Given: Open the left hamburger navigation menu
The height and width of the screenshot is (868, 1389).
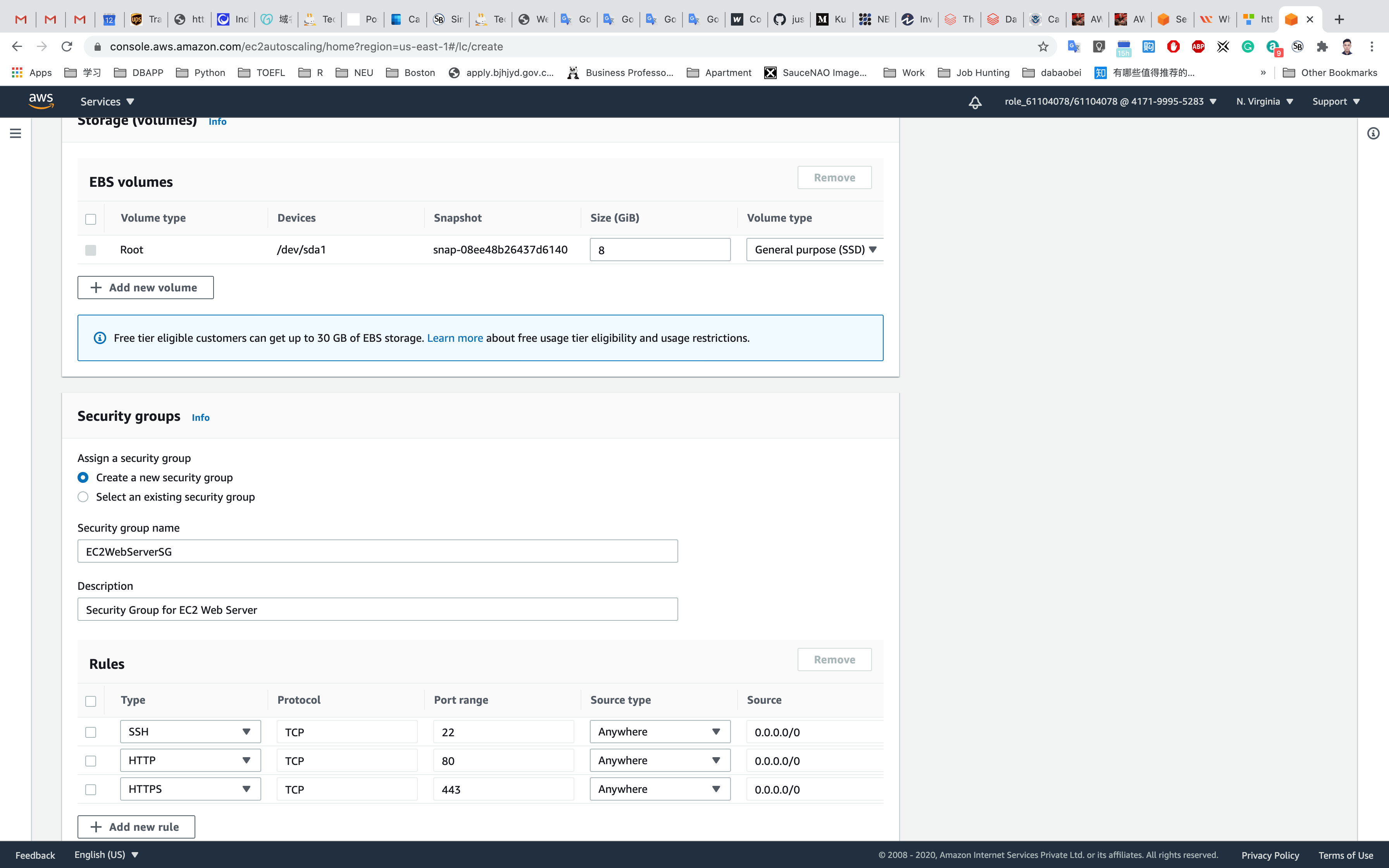Looking at the screenshot, I should 16,133.
